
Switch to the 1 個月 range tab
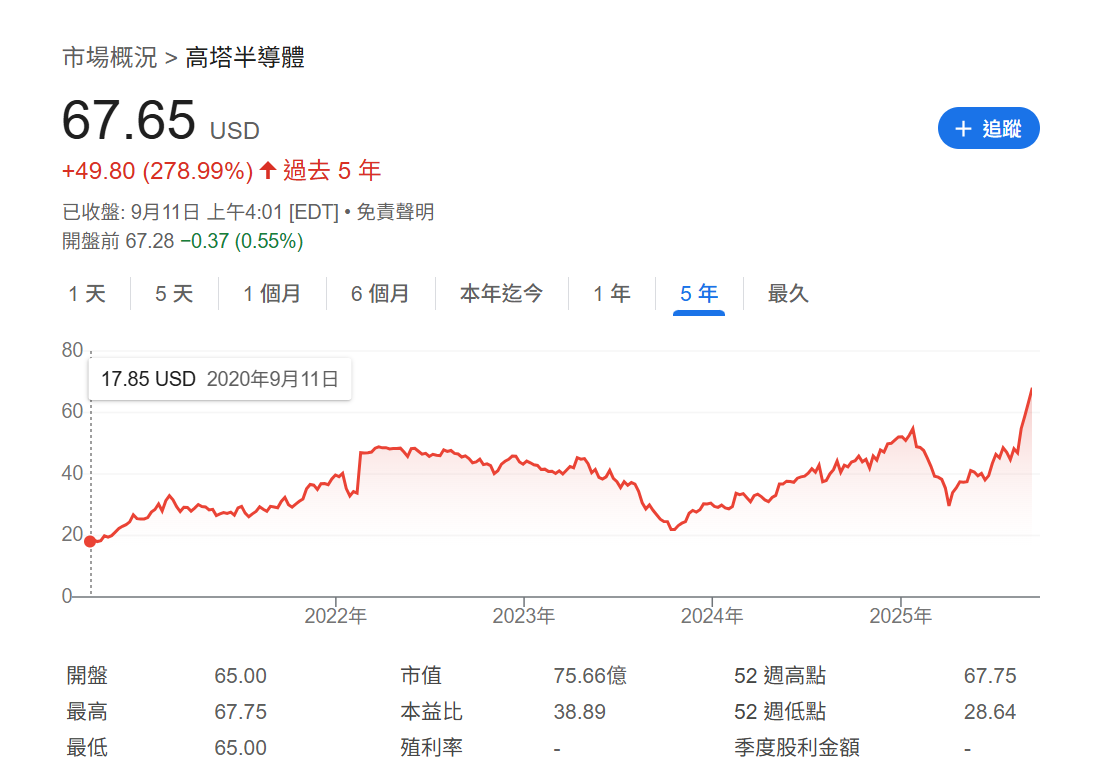coord(272,293)
